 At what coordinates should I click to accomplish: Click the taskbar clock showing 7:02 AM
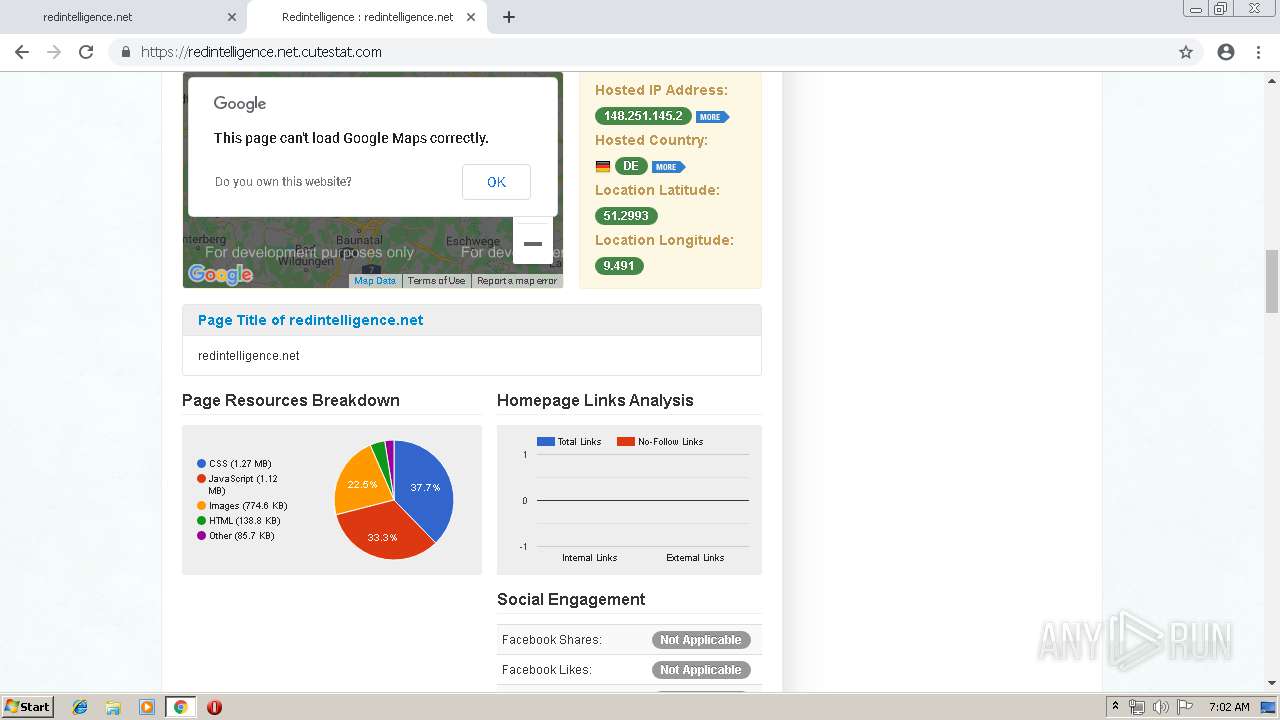(x=1229, y=707)
